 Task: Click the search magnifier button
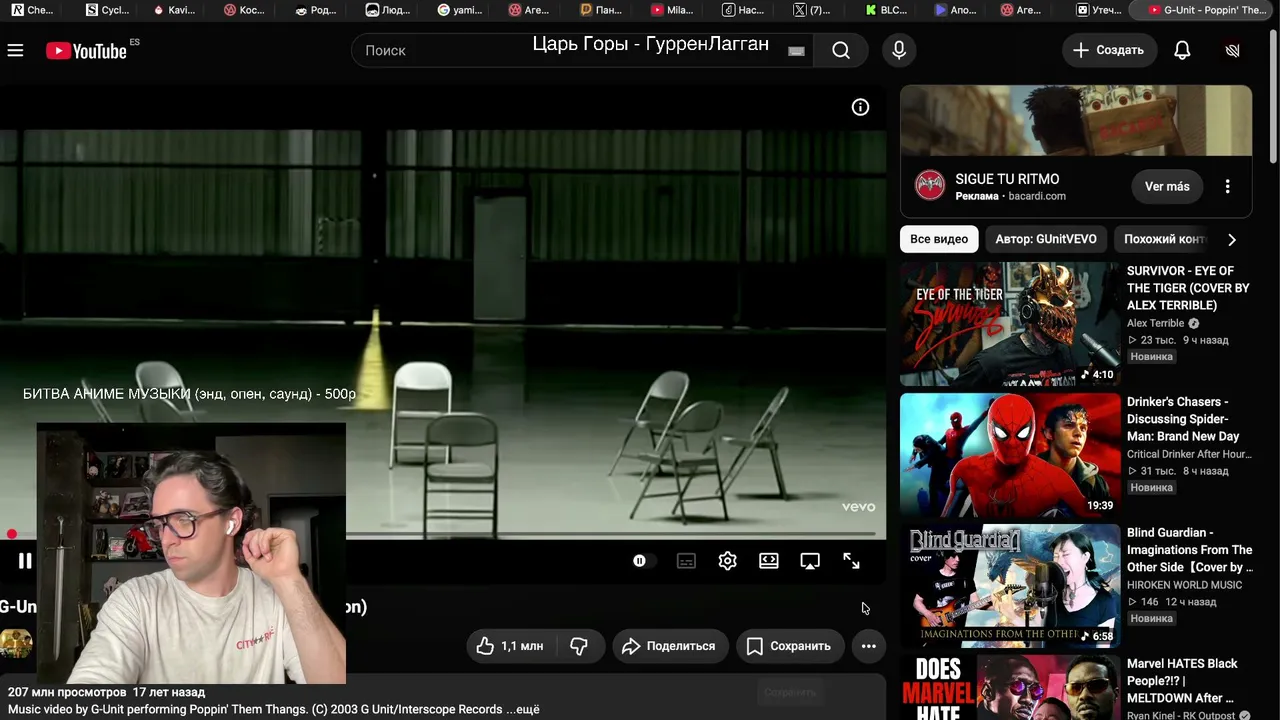click(x=841, y=50)
